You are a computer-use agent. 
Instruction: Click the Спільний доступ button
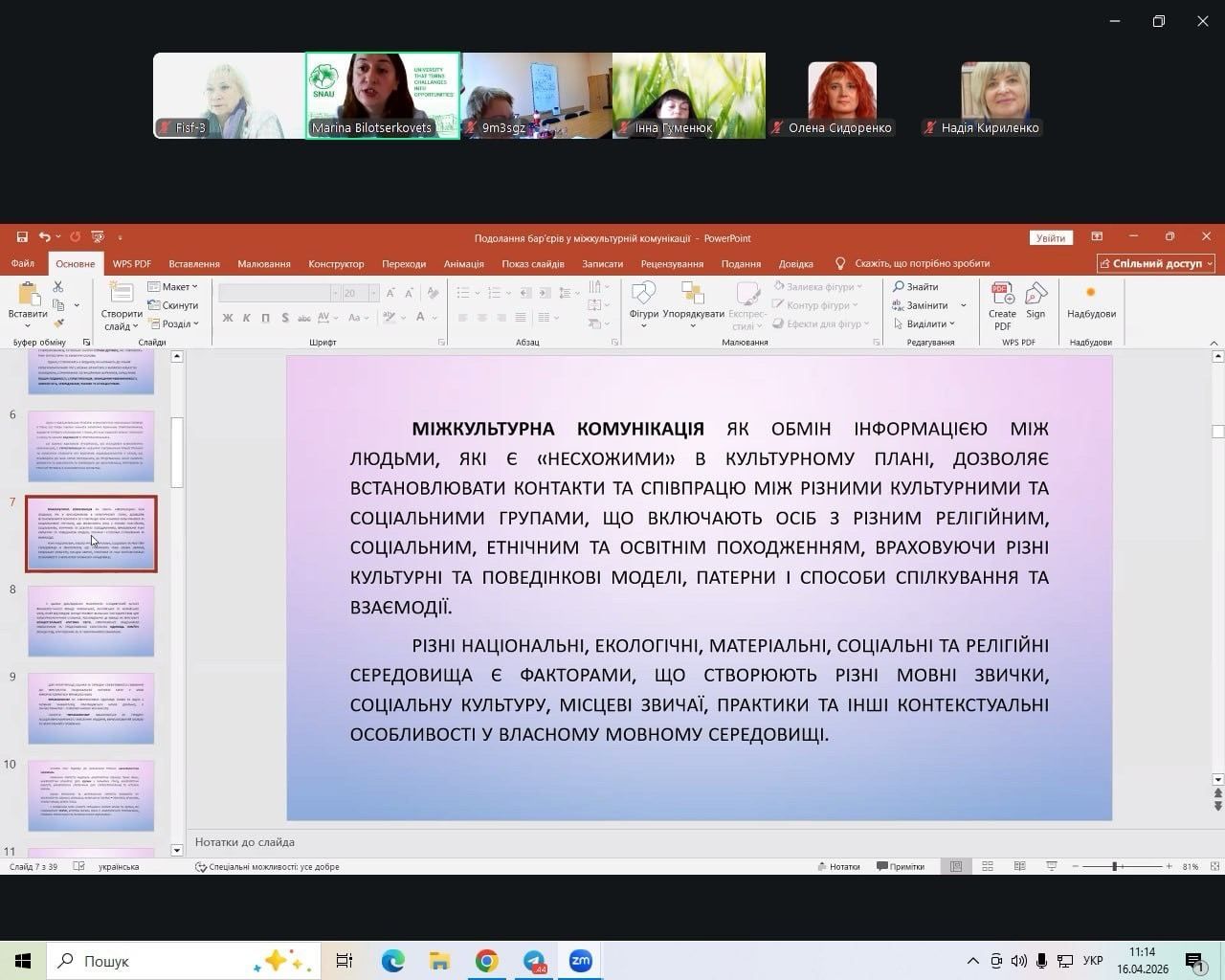point(1156,263)
